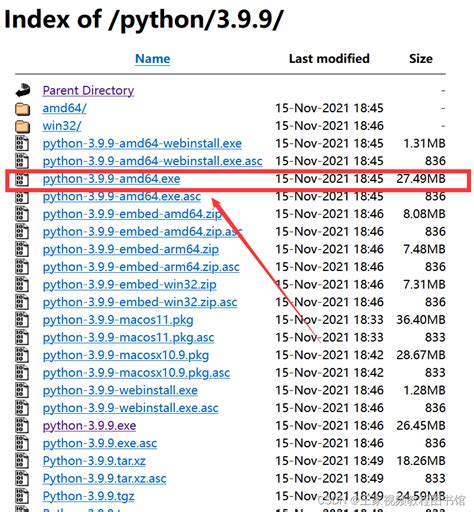Click file icon beside python-3.9.9.exe
The width and height of the screenshot is (474, 512).
pos(22,426)
